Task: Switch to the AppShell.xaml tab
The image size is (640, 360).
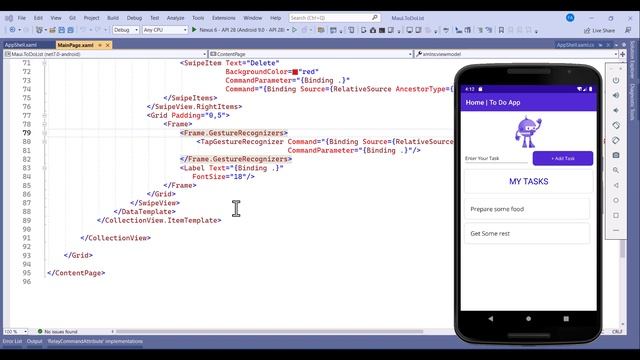Action: pyautogui.click(x=21, y=45)
